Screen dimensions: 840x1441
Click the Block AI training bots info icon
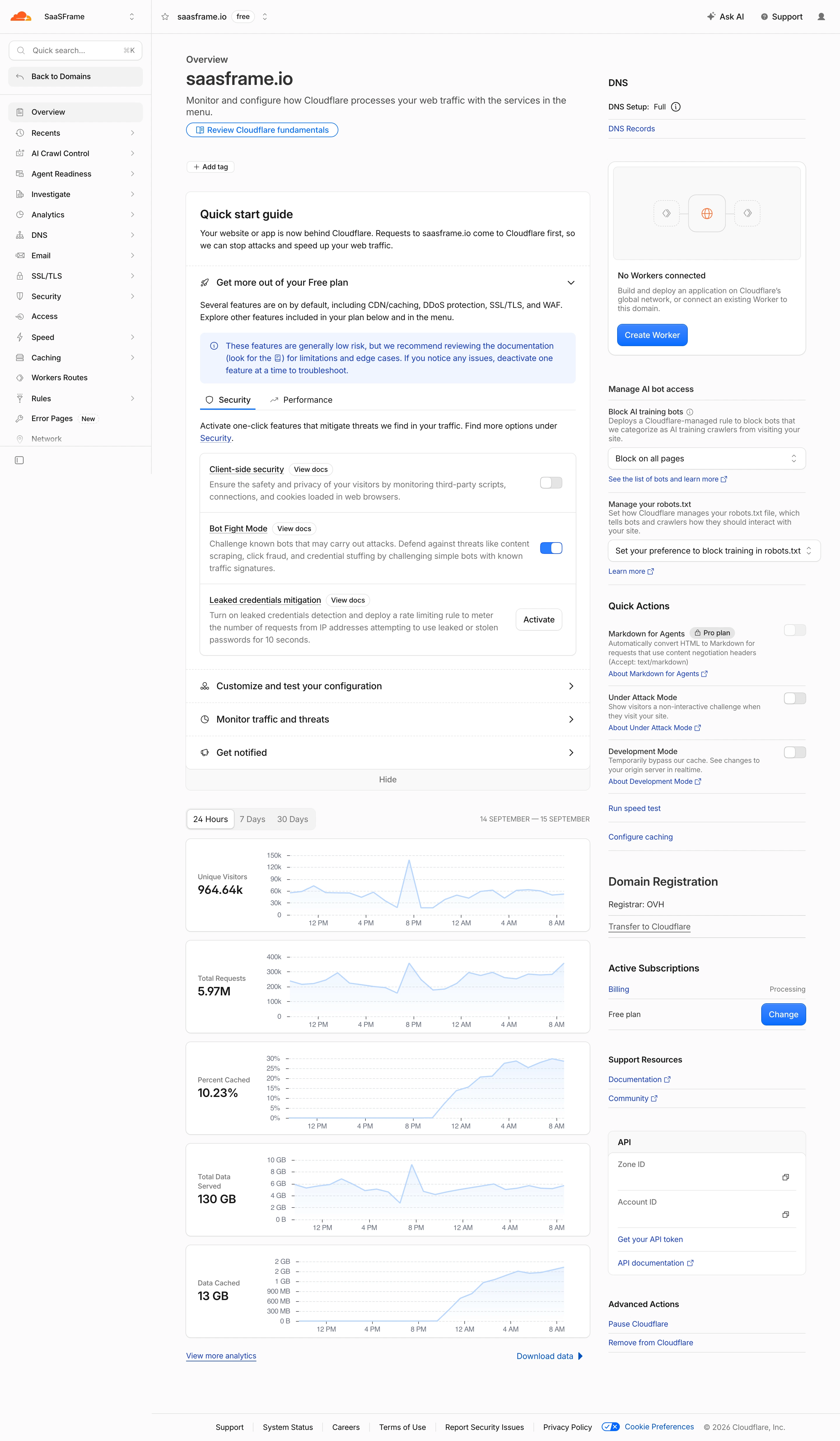(x=690, y=412)
